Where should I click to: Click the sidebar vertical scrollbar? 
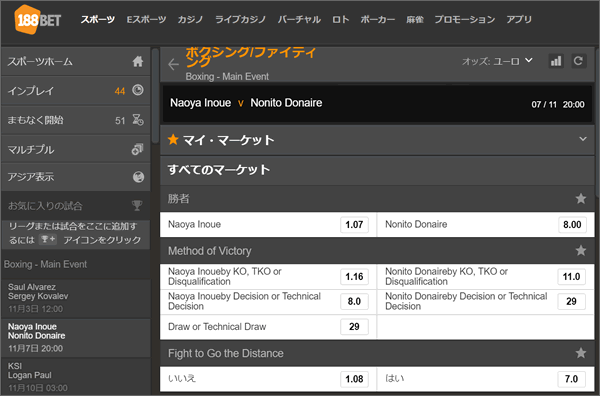[x=155, y=96]
